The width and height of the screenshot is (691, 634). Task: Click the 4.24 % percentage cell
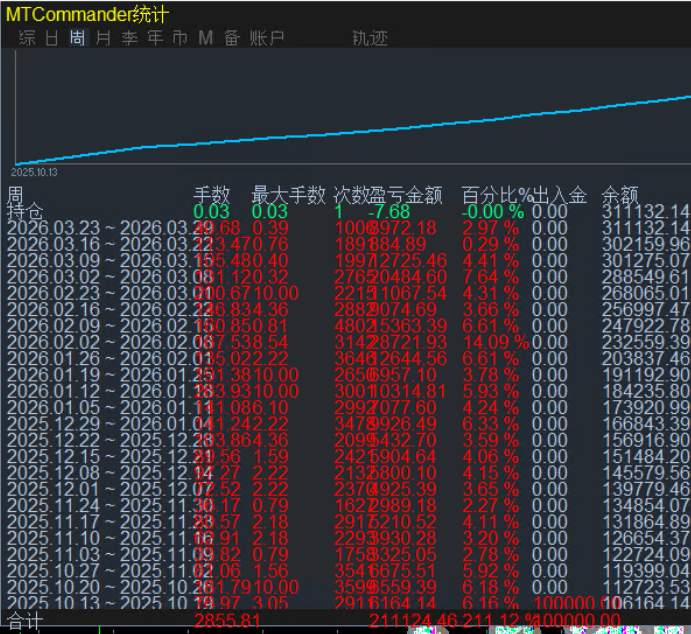coord(490,408)
